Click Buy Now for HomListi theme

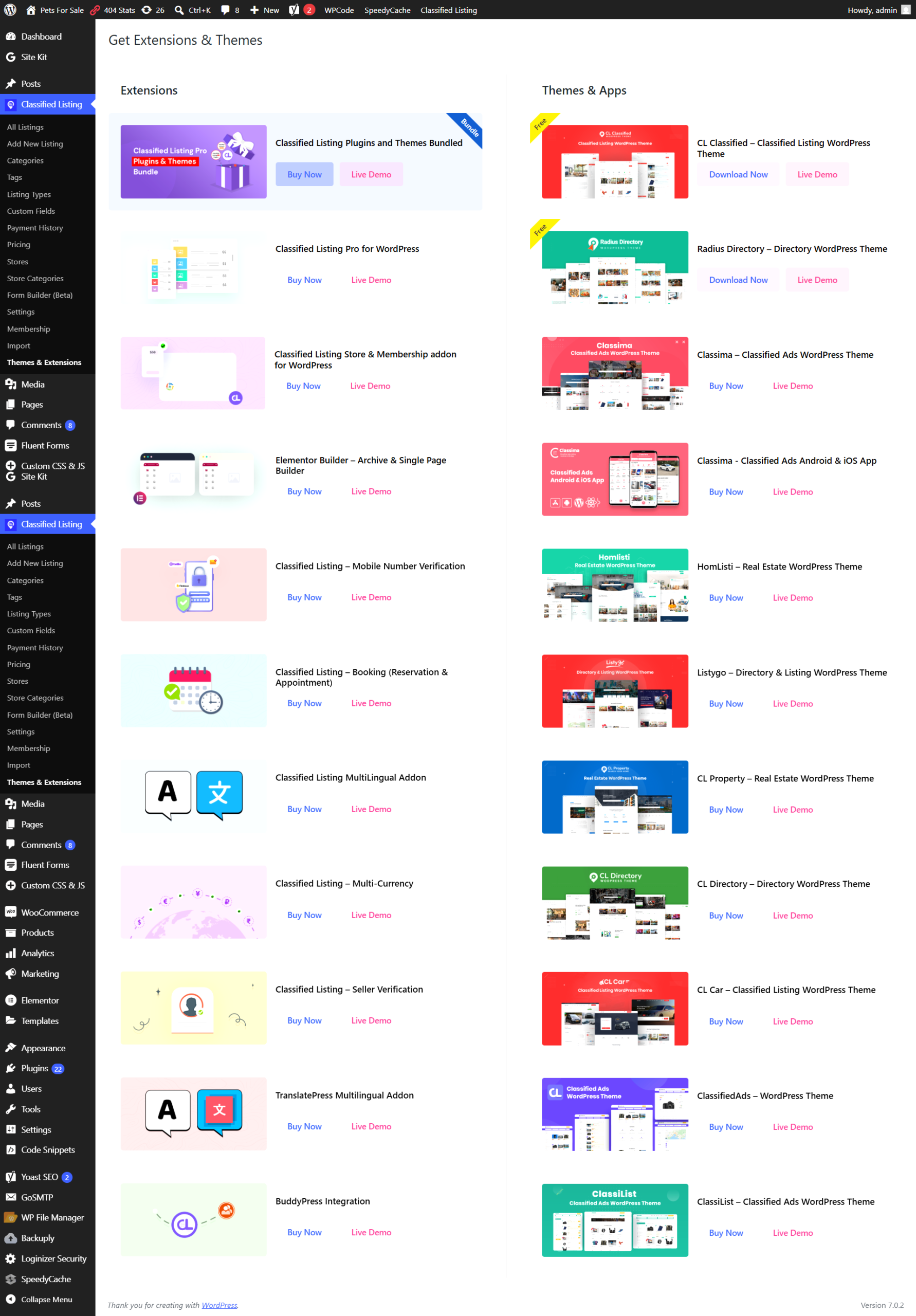click(726, 598)
